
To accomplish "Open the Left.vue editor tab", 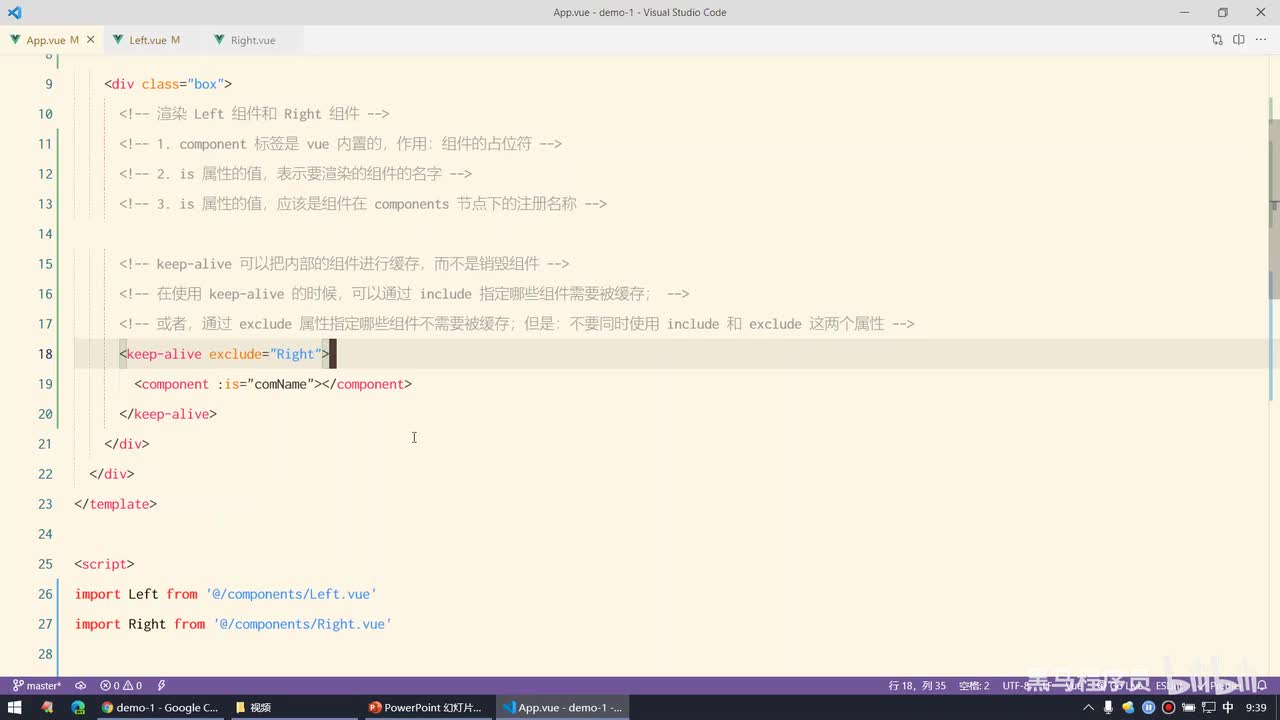I will click(153, 40).
